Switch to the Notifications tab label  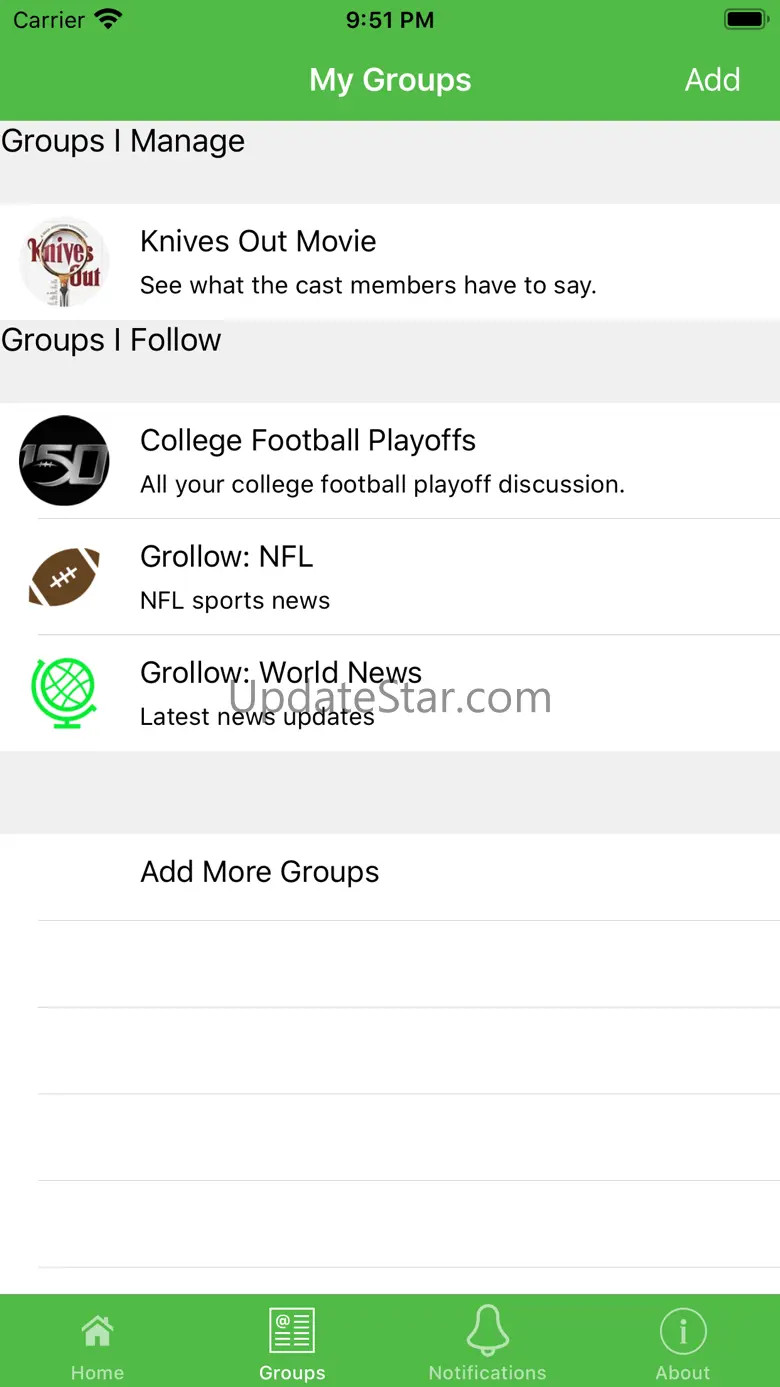[x=487, y=1373]
